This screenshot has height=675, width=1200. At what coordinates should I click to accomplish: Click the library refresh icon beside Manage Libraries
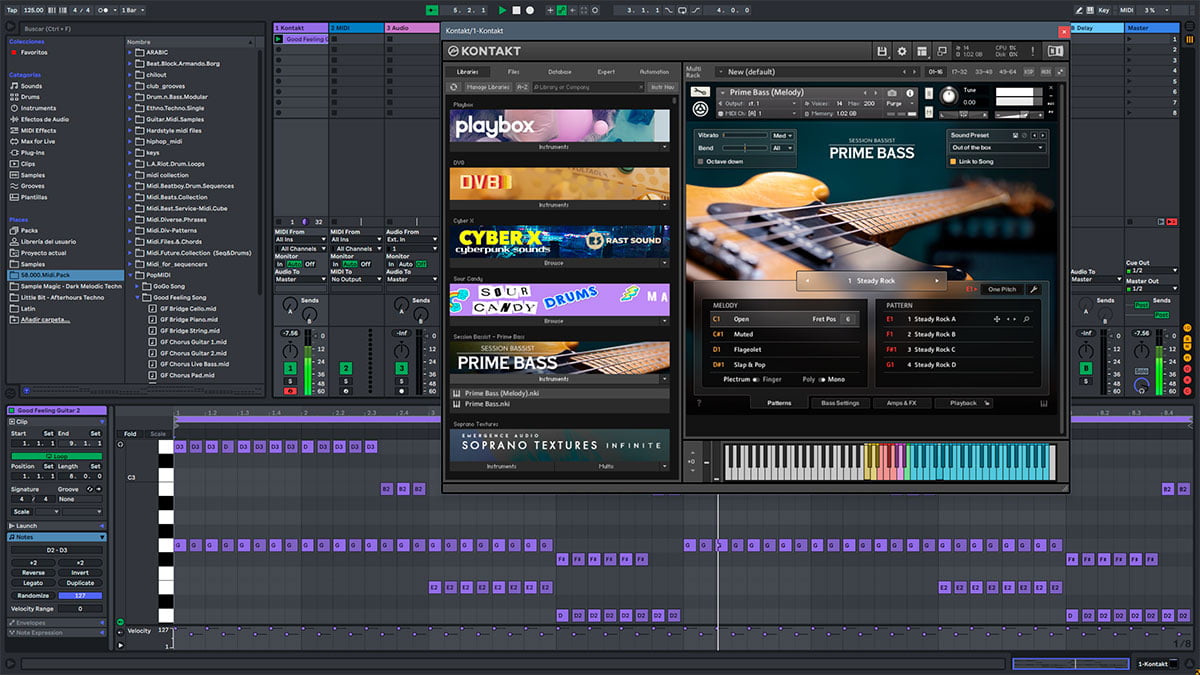point(453,87)
